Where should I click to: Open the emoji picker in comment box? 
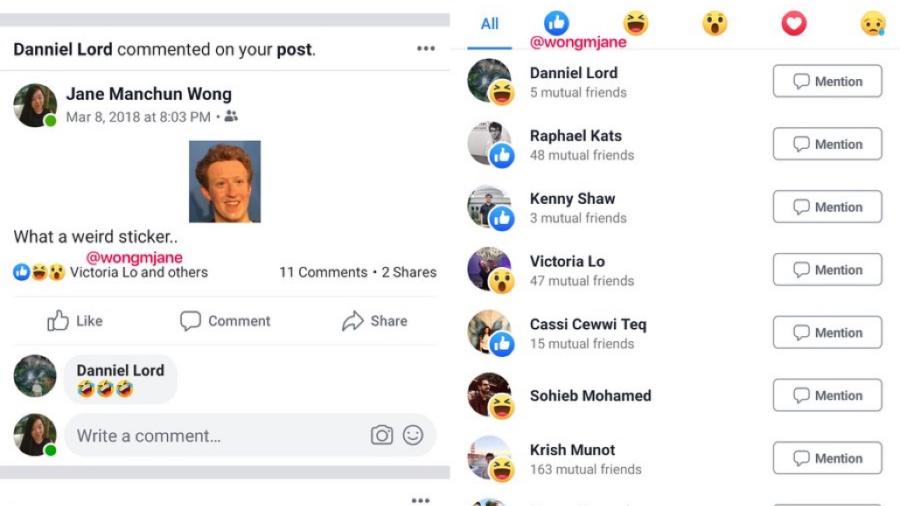[x=413, y=435]
